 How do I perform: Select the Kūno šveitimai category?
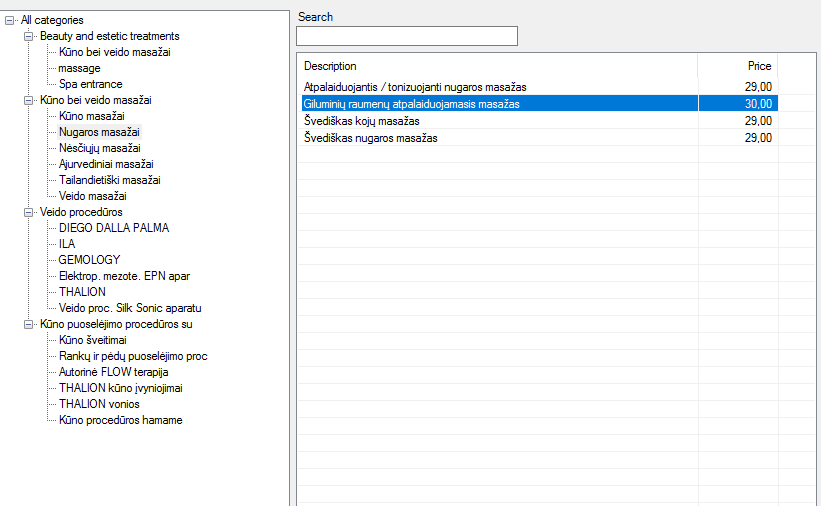pos(93,340)
